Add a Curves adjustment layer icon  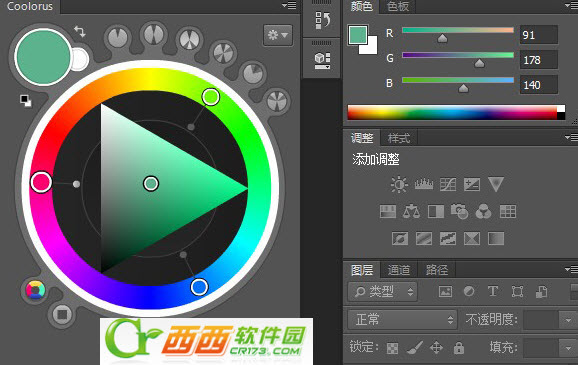click(x=448, y=184)
